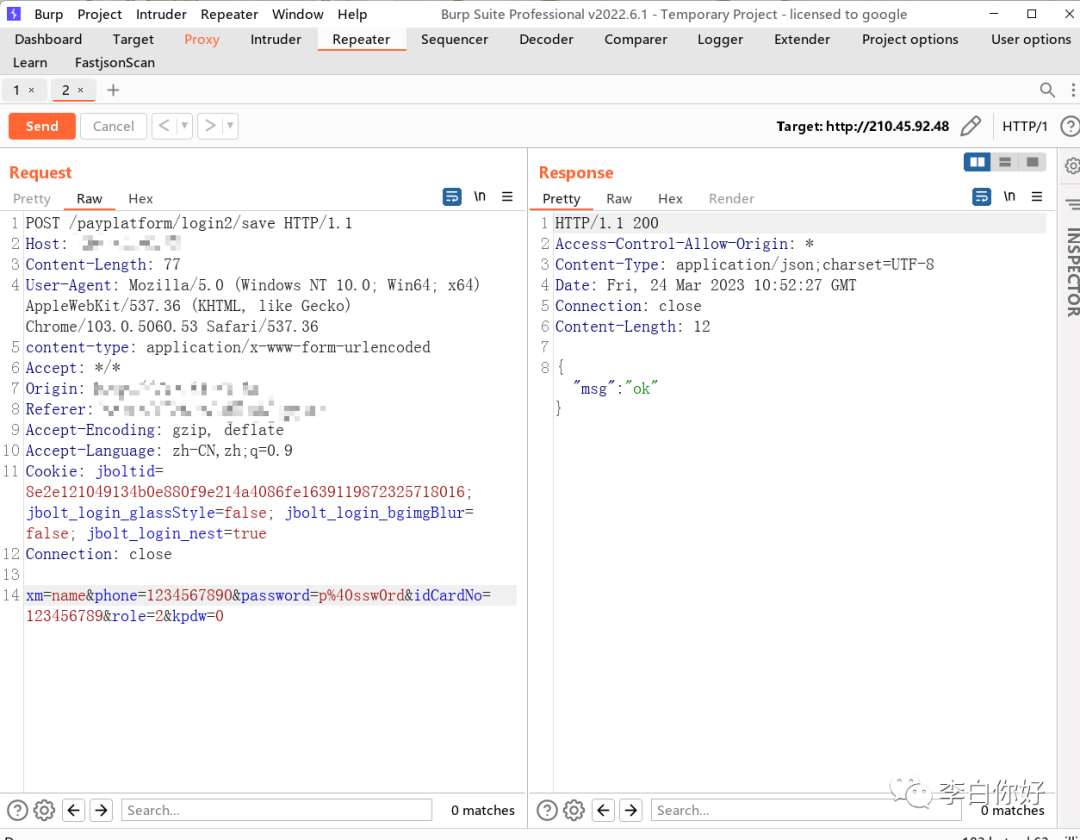Switch to the Decoder tab

point(546,39)
